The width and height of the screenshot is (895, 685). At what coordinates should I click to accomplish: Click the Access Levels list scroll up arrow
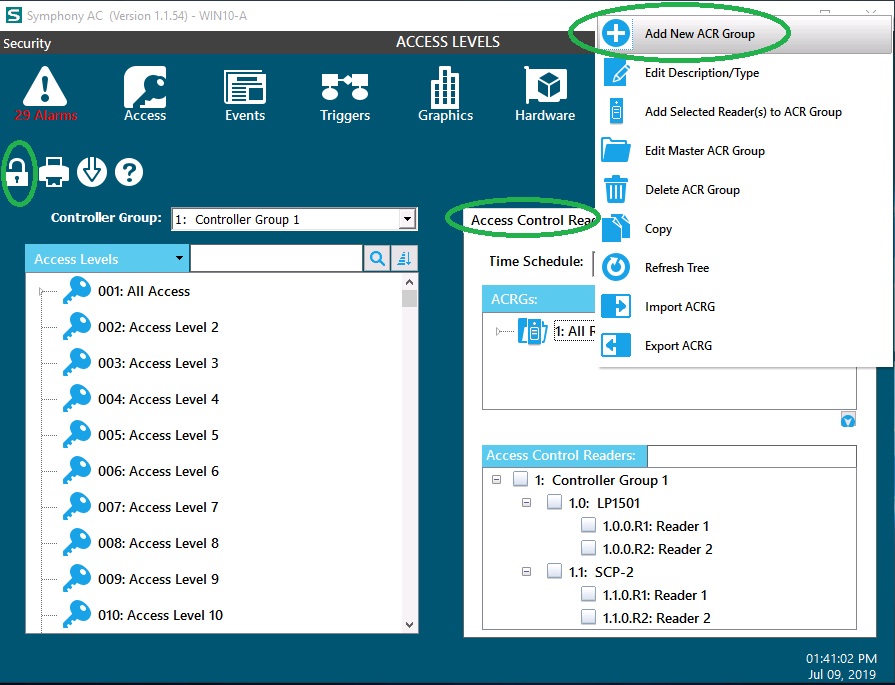409,282
